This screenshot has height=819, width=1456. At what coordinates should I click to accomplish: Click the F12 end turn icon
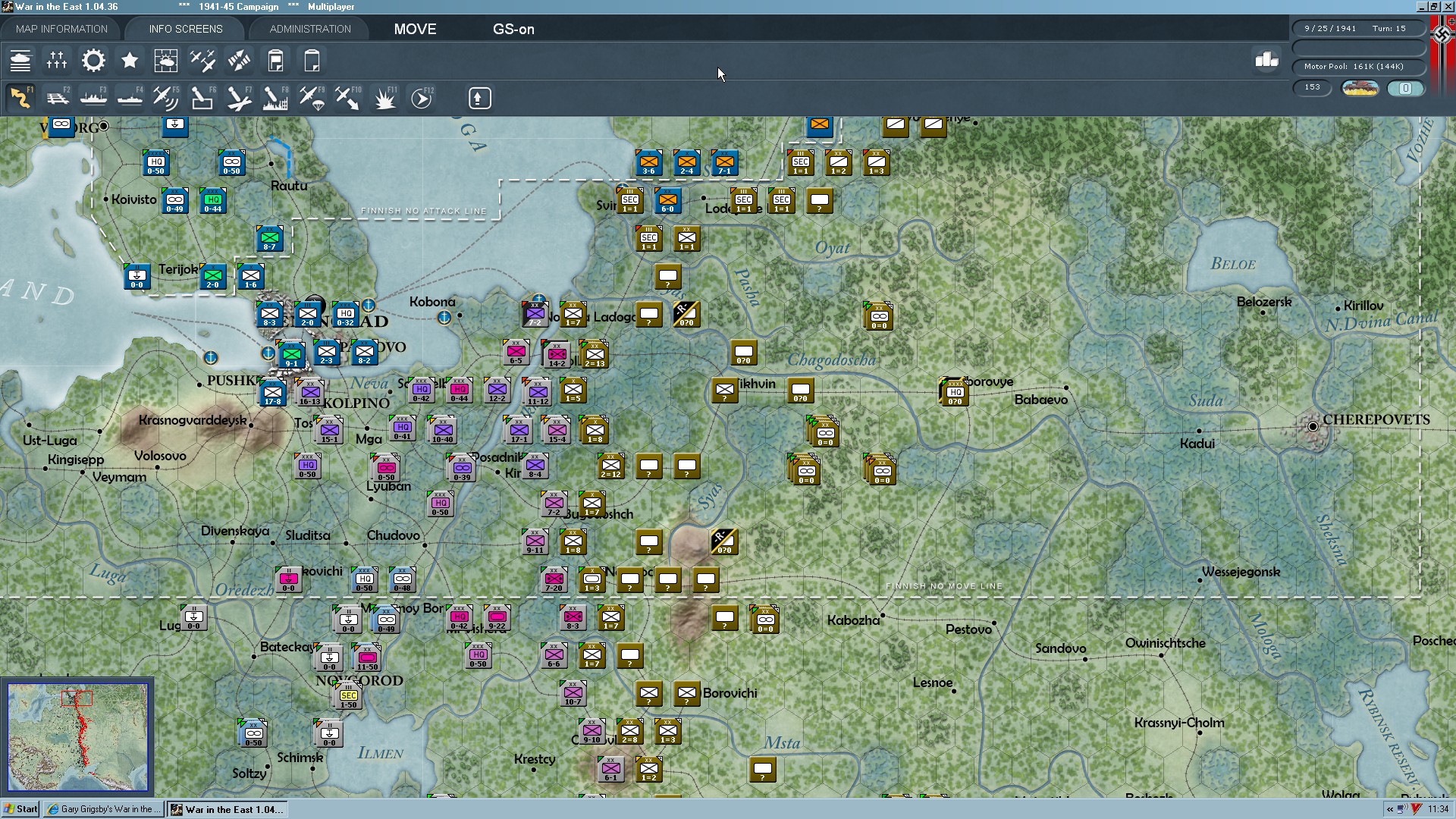(x=422, y=98)
